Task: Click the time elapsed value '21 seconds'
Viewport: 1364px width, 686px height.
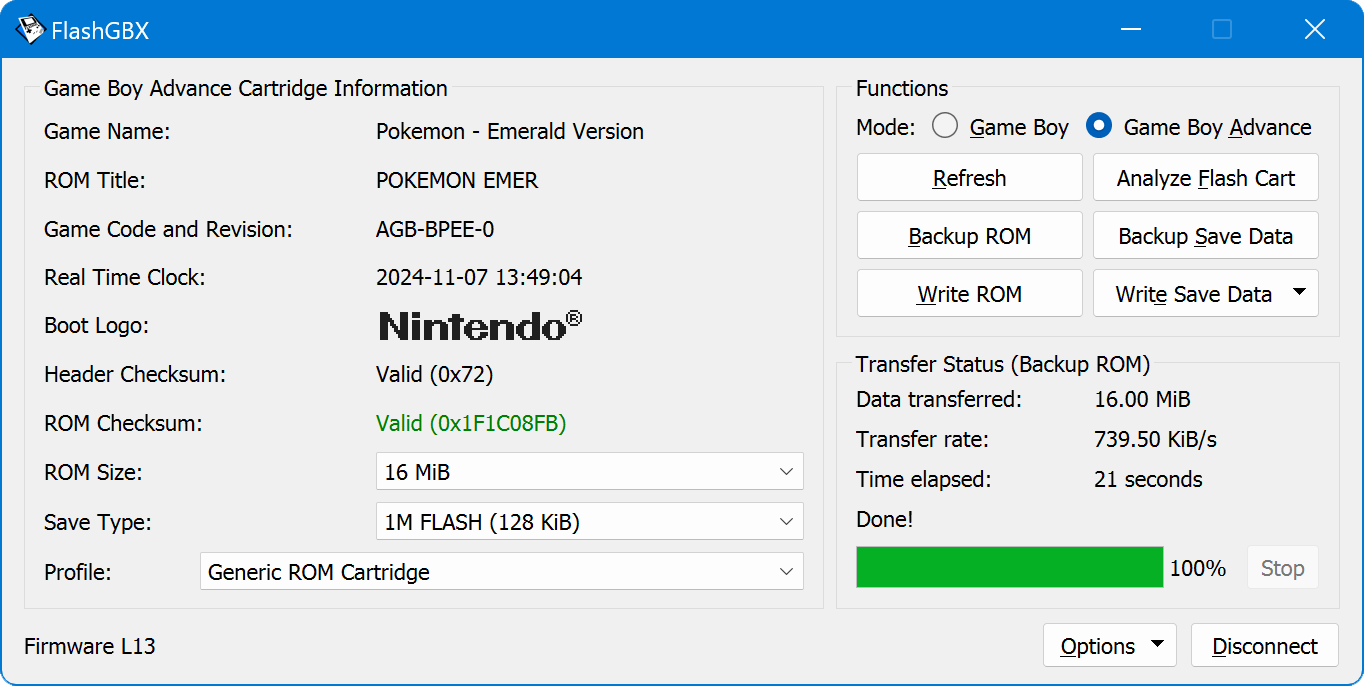Action: tap(1149, 479)
